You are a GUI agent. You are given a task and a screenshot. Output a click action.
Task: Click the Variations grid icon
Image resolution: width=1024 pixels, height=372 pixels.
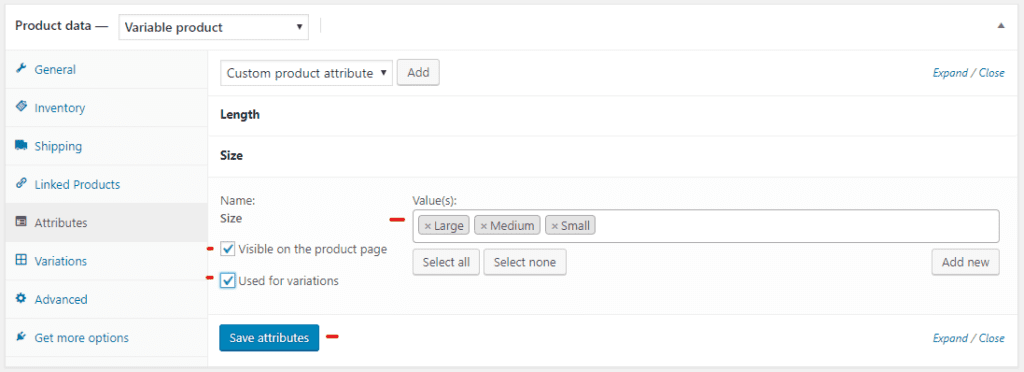[21, 260]
